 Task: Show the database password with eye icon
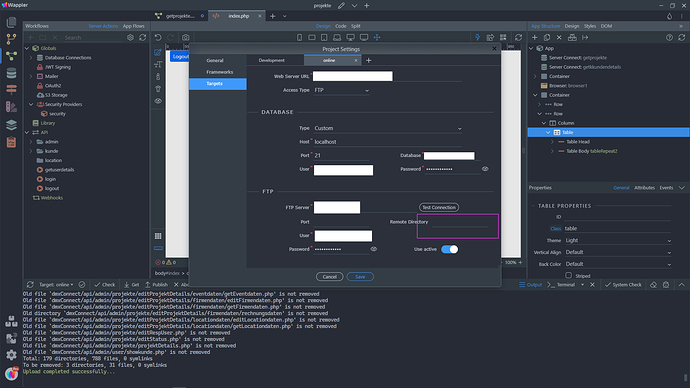(x=485, y=169)
